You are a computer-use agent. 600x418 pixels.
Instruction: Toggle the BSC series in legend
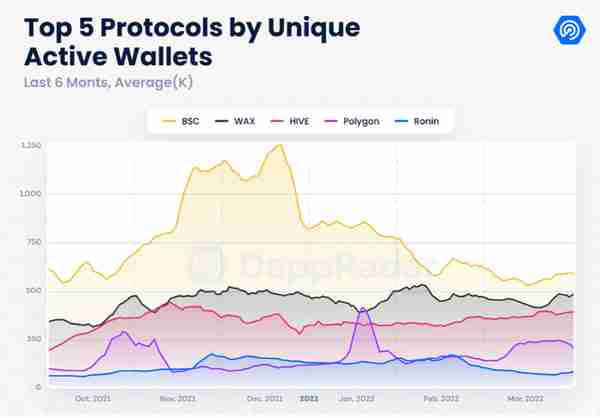click(x=180, y=121)
